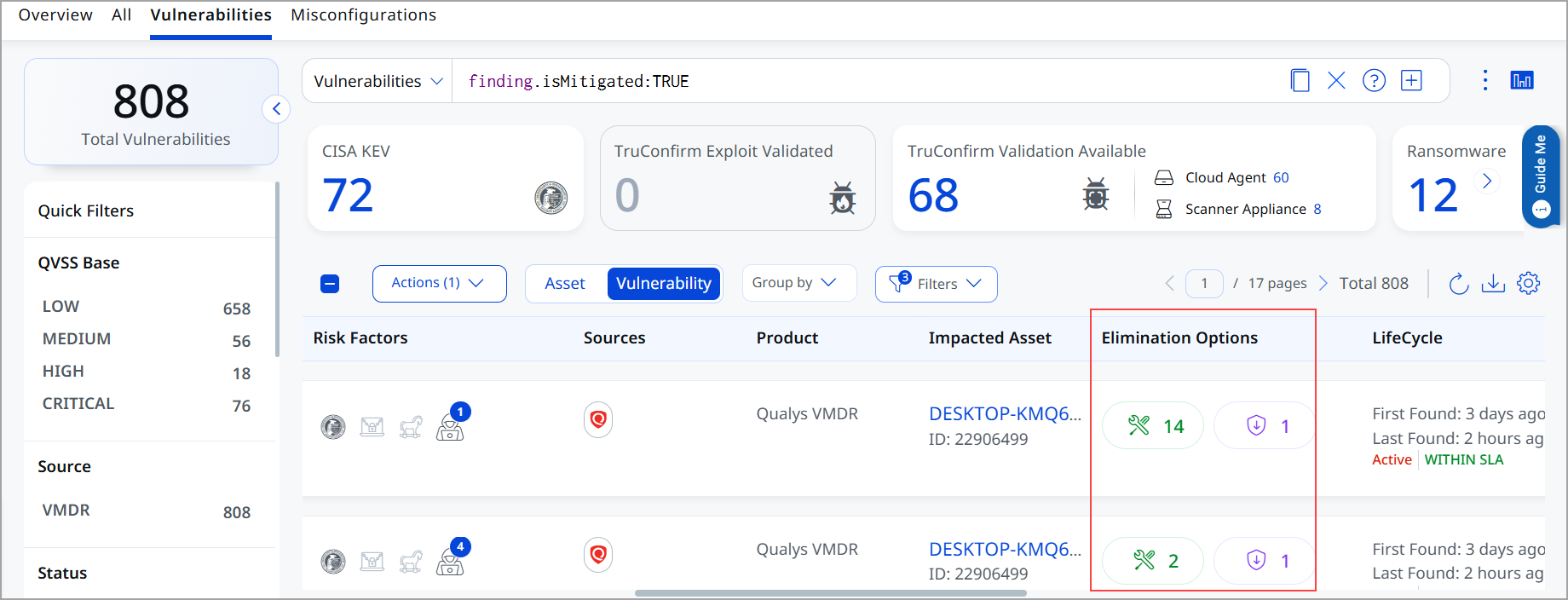
Task: Click the query search field
Action: [869, 81]
